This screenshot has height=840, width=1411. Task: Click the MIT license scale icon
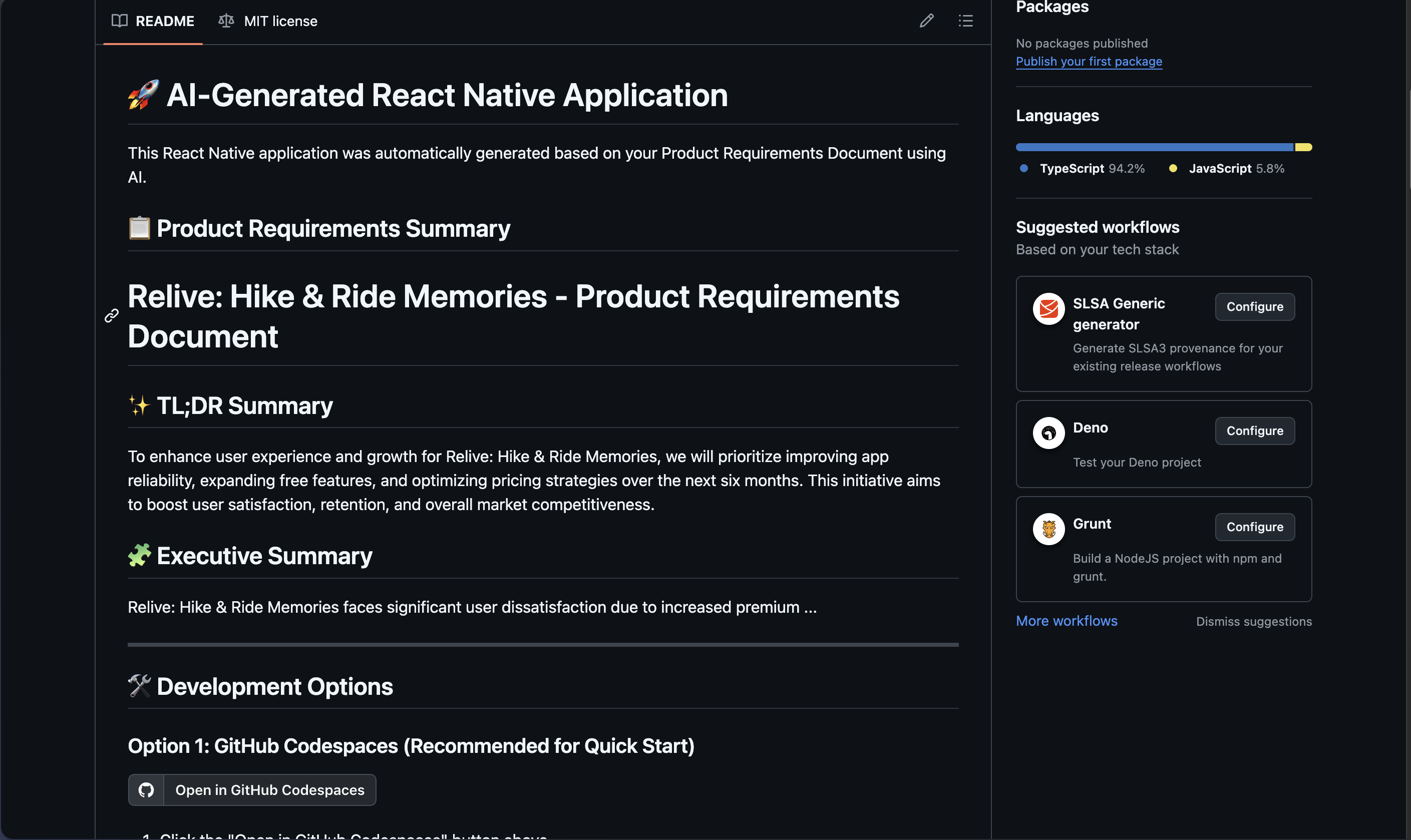226,21
